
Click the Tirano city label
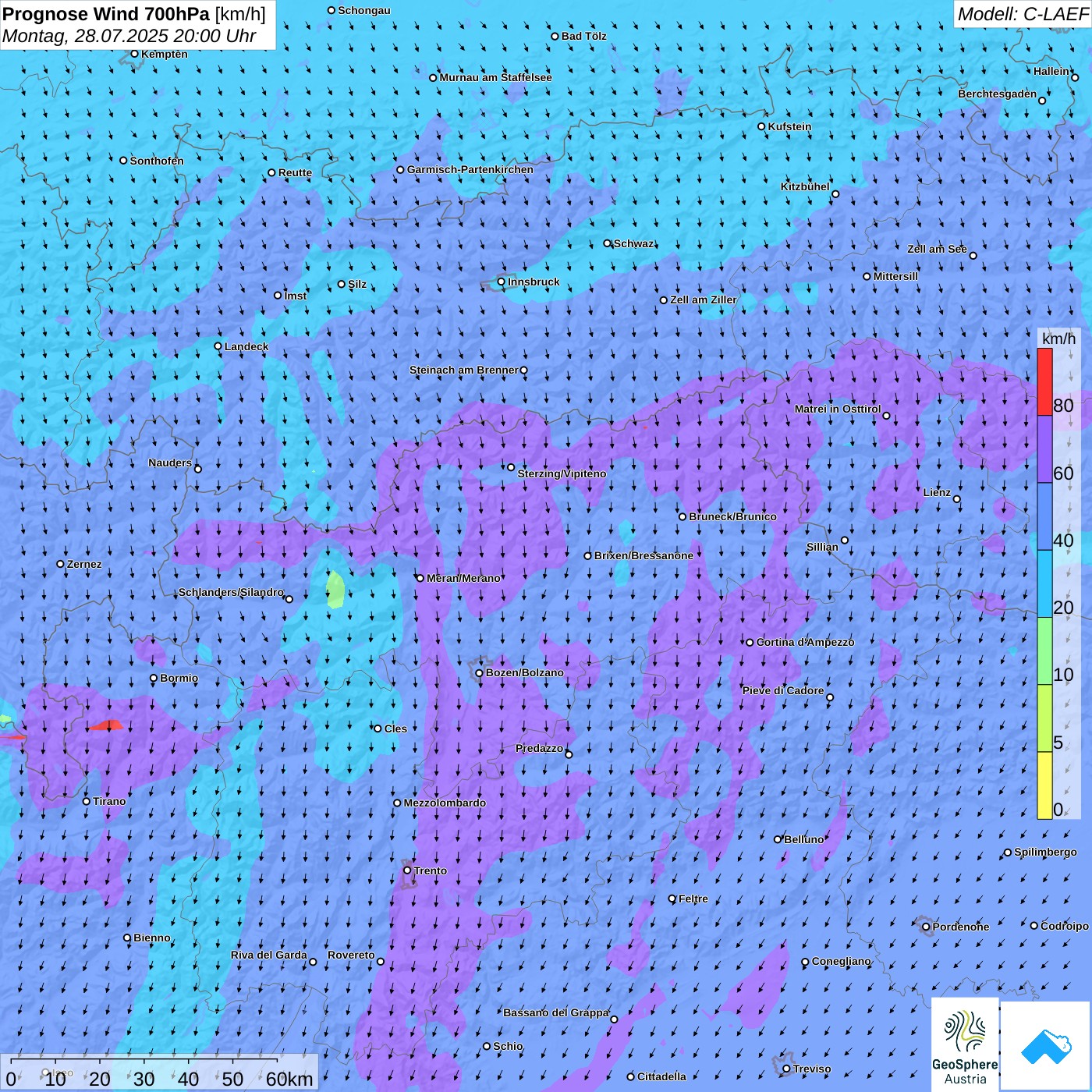coord(109,801)
